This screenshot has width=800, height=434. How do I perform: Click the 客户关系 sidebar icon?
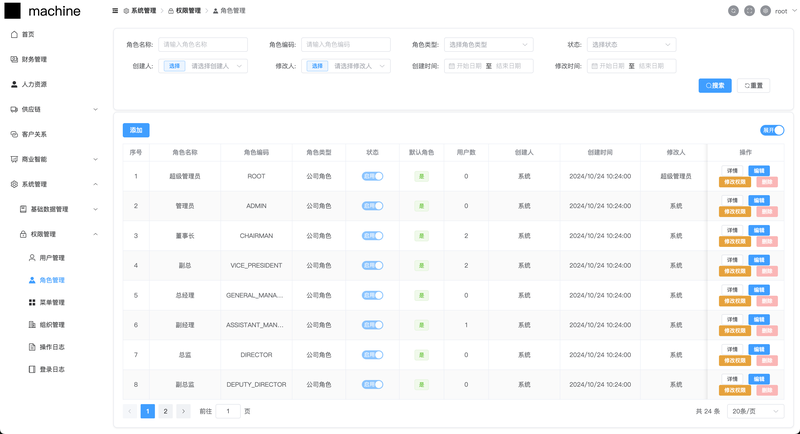[x=14, y=134]
